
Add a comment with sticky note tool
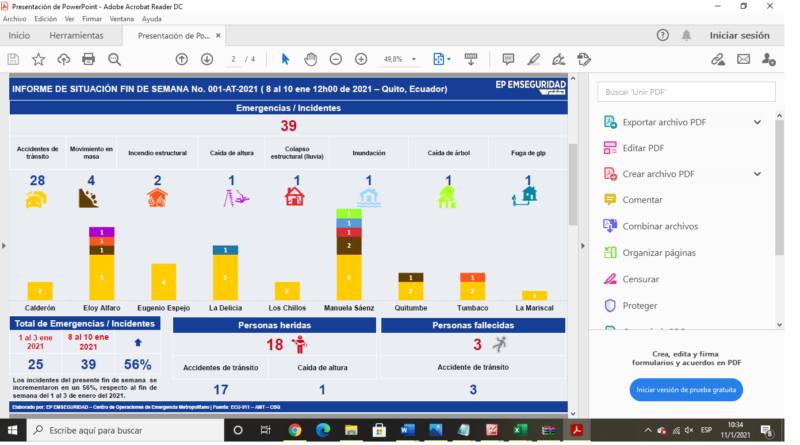[508, 59]
